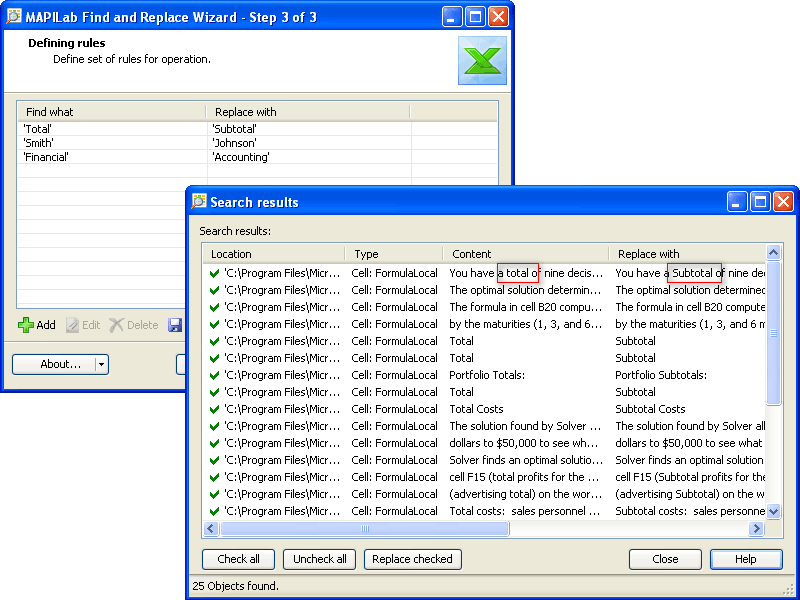Close the Find and Replace Wizard window

point(498,17)
